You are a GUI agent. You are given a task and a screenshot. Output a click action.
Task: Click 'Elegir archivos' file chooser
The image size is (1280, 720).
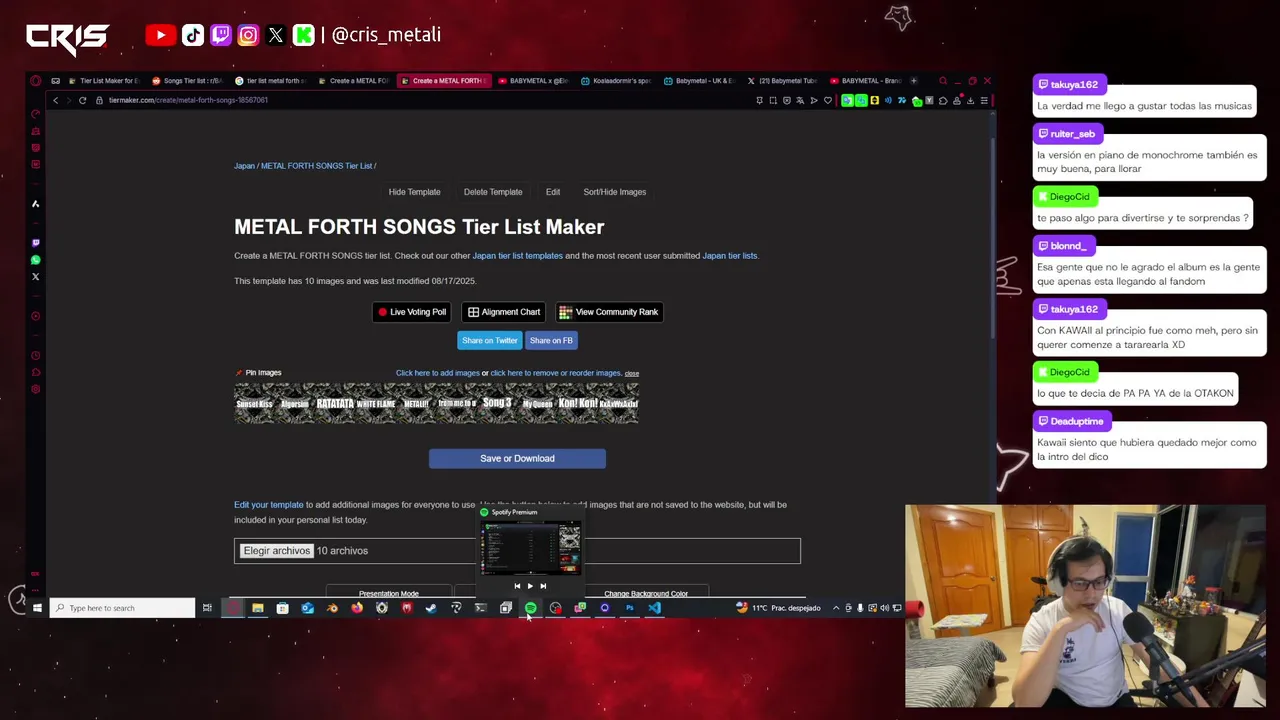tap(277, 551)
